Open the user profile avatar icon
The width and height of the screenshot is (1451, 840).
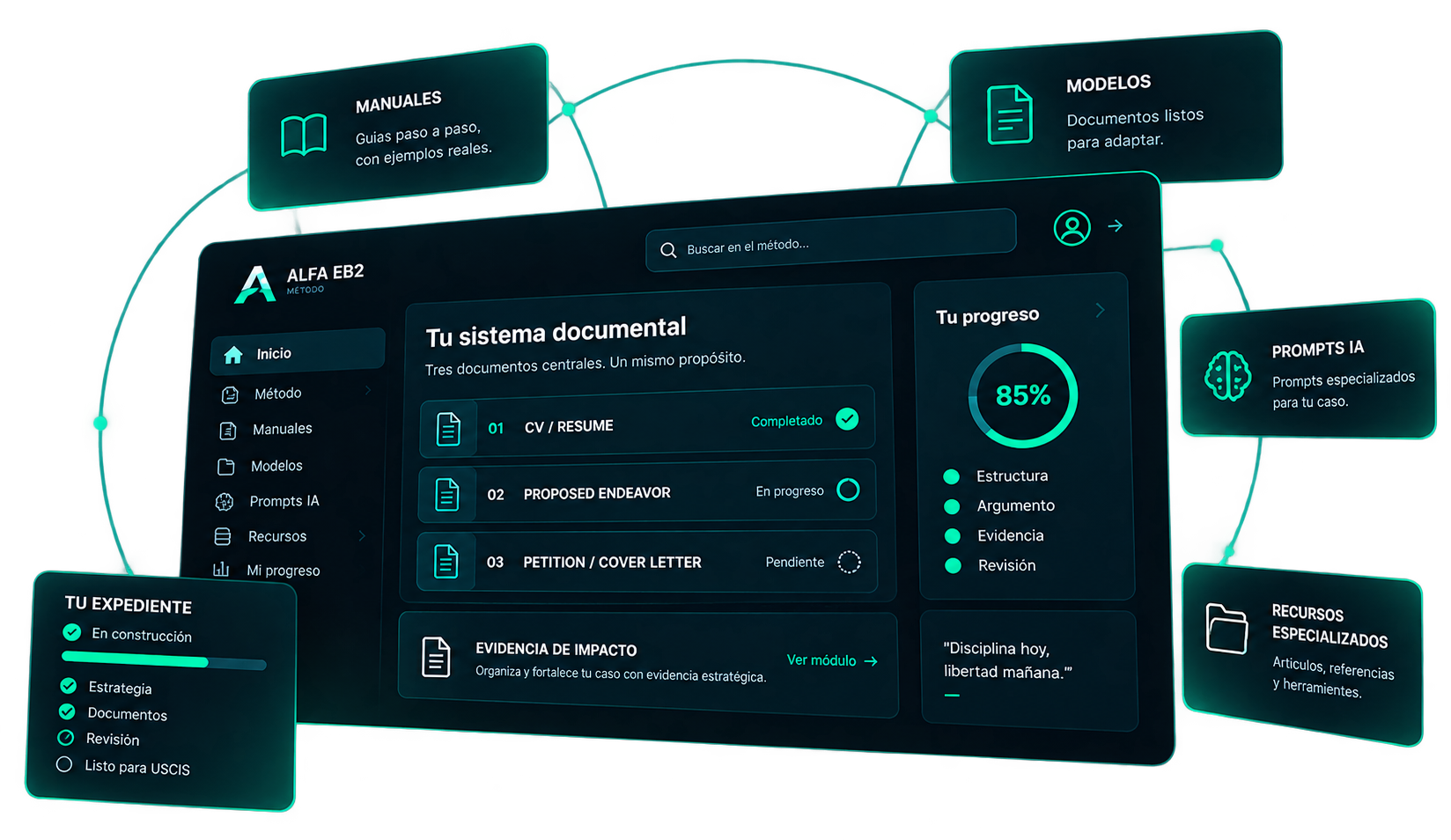click(x=1072, y=228)
